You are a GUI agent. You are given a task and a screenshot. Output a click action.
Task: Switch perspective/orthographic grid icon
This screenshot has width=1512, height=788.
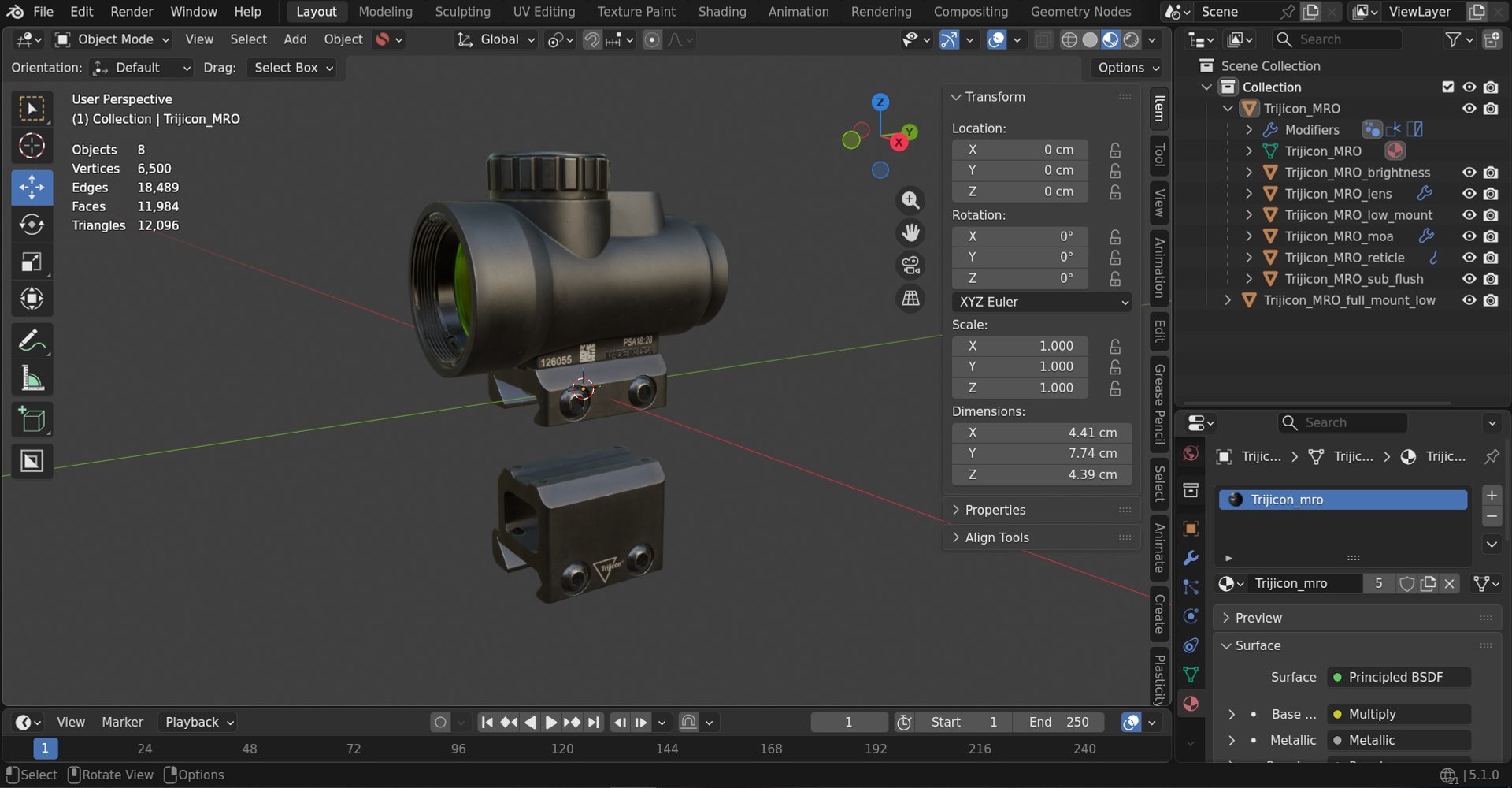[910, 298]
